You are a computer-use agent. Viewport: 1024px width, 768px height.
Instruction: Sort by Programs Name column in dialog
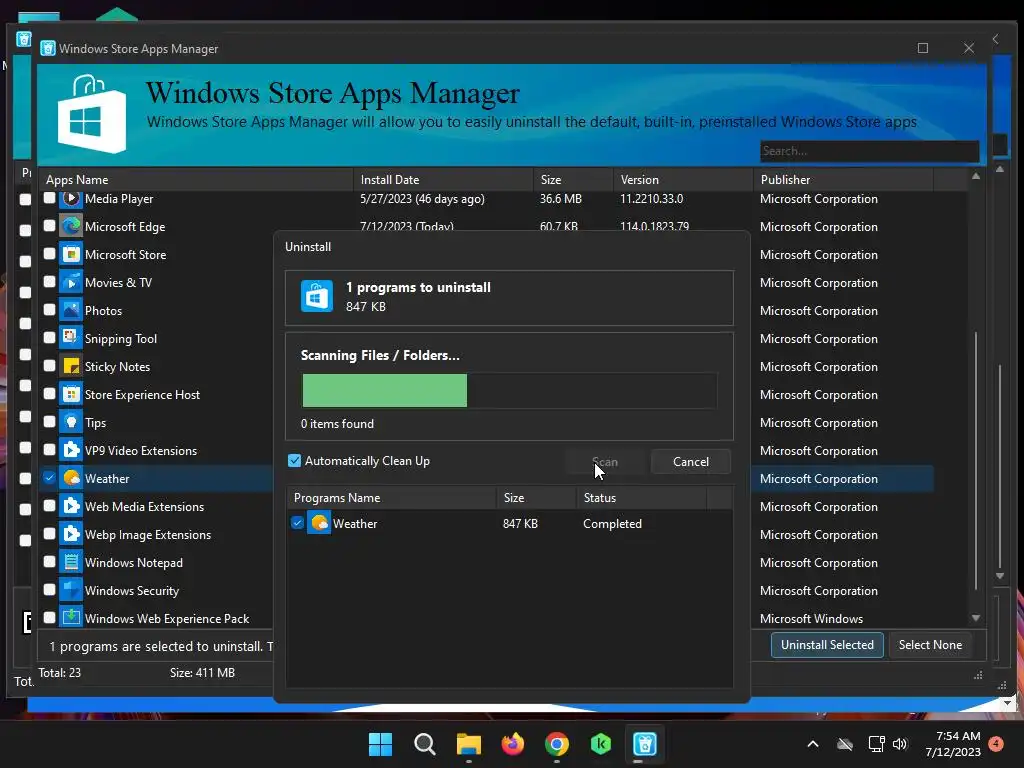[392, 498]
